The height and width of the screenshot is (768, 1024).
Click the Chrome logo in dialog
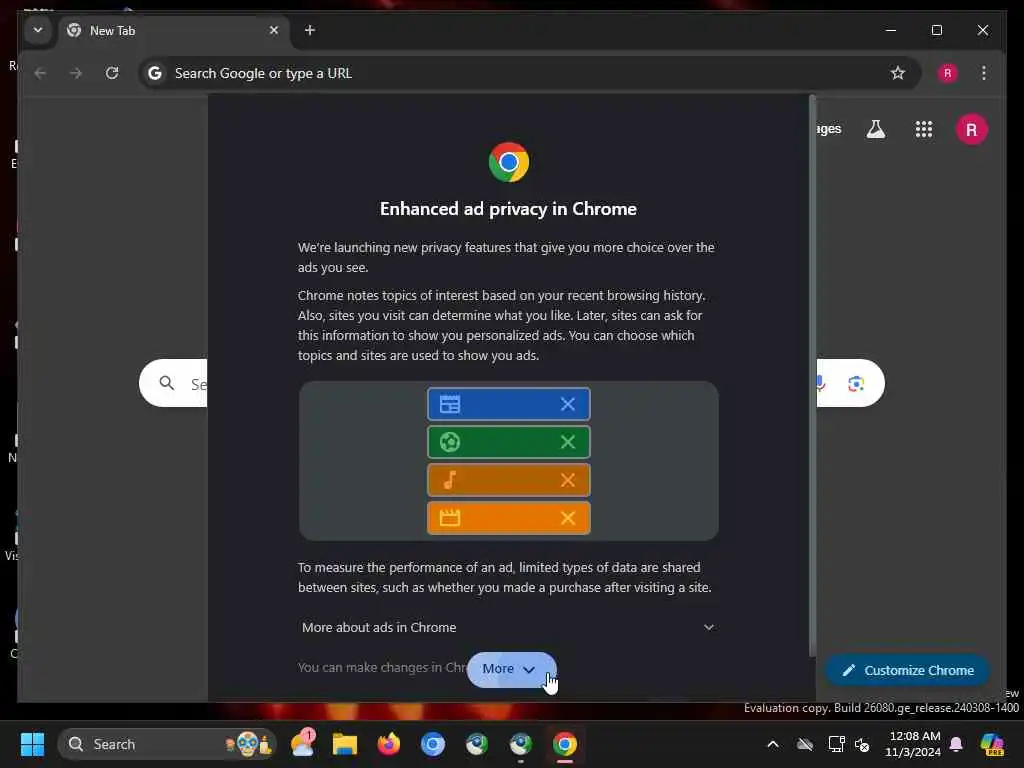[x=509, y=162]
